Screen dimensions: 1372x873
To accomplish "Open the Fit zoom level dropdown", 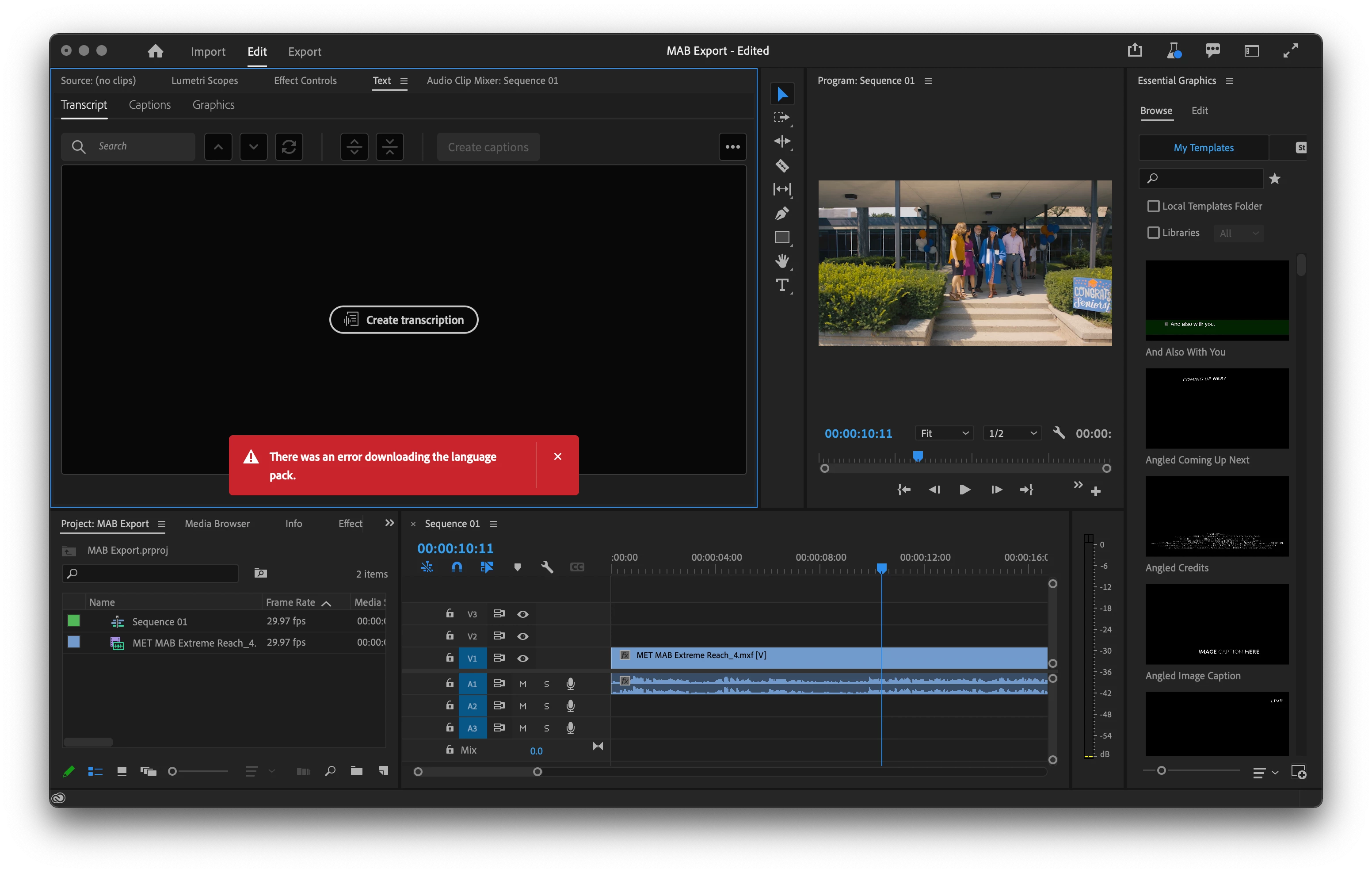I will [944, 433].
